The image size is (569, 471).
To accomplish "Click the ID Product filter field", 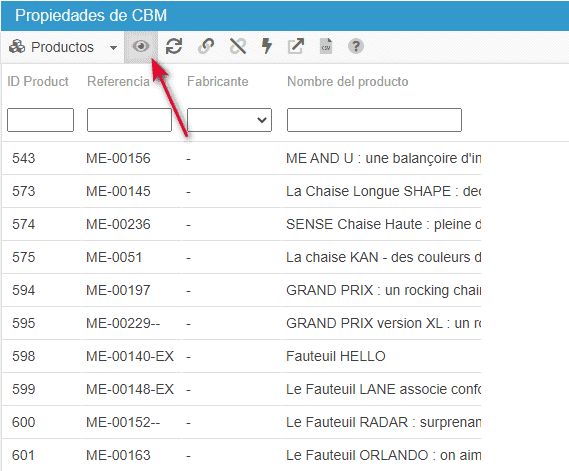I will pos(40,120).
